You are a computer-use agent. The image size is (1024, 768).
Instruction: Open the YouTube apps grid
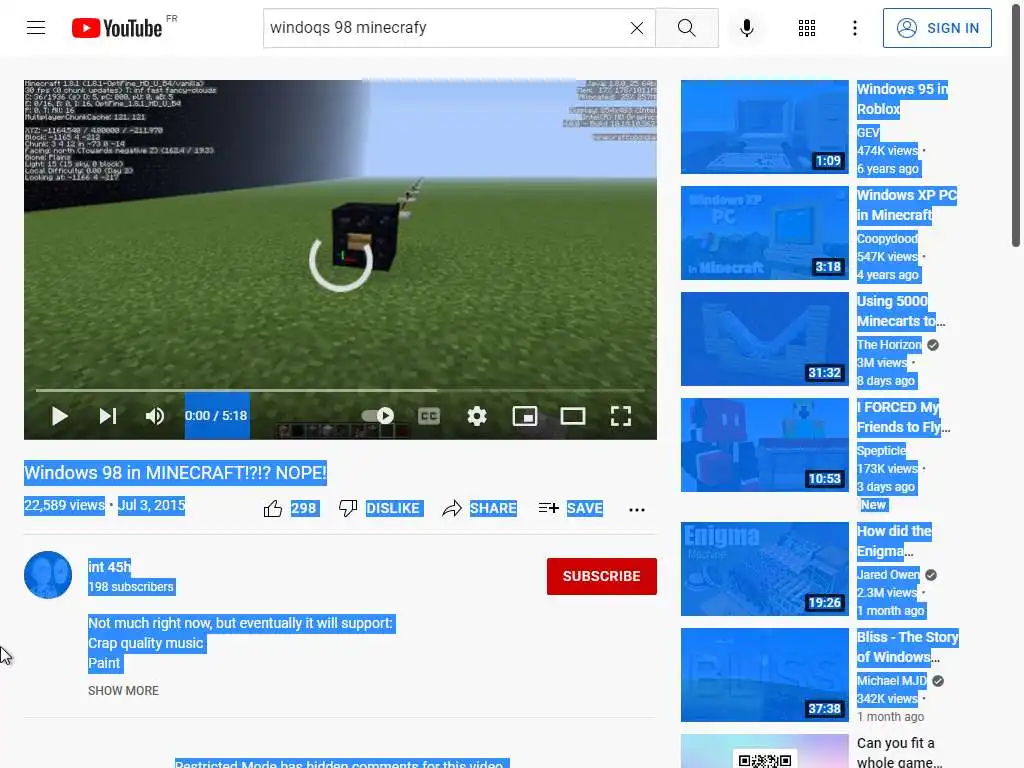(x=807, y=28)
